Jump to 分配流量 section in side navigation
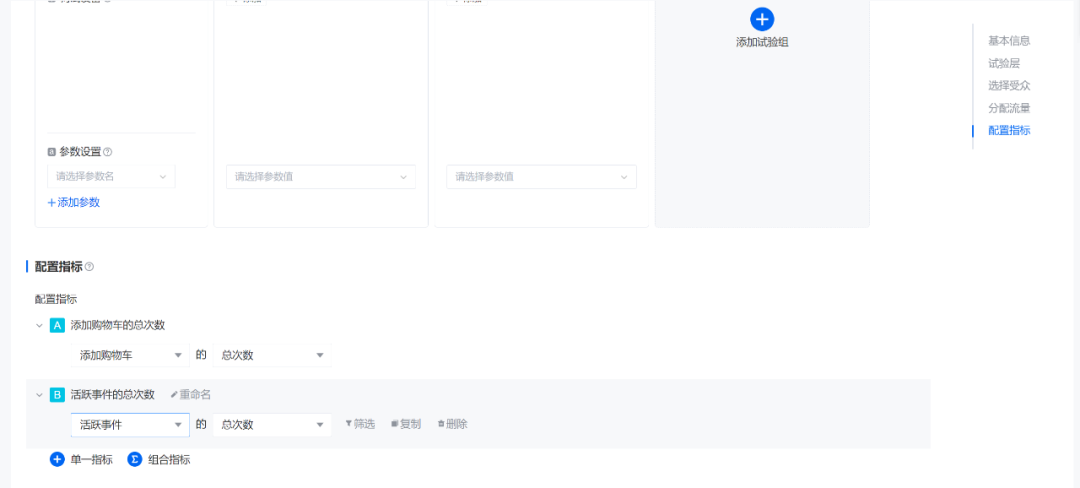 (1009, 108)
